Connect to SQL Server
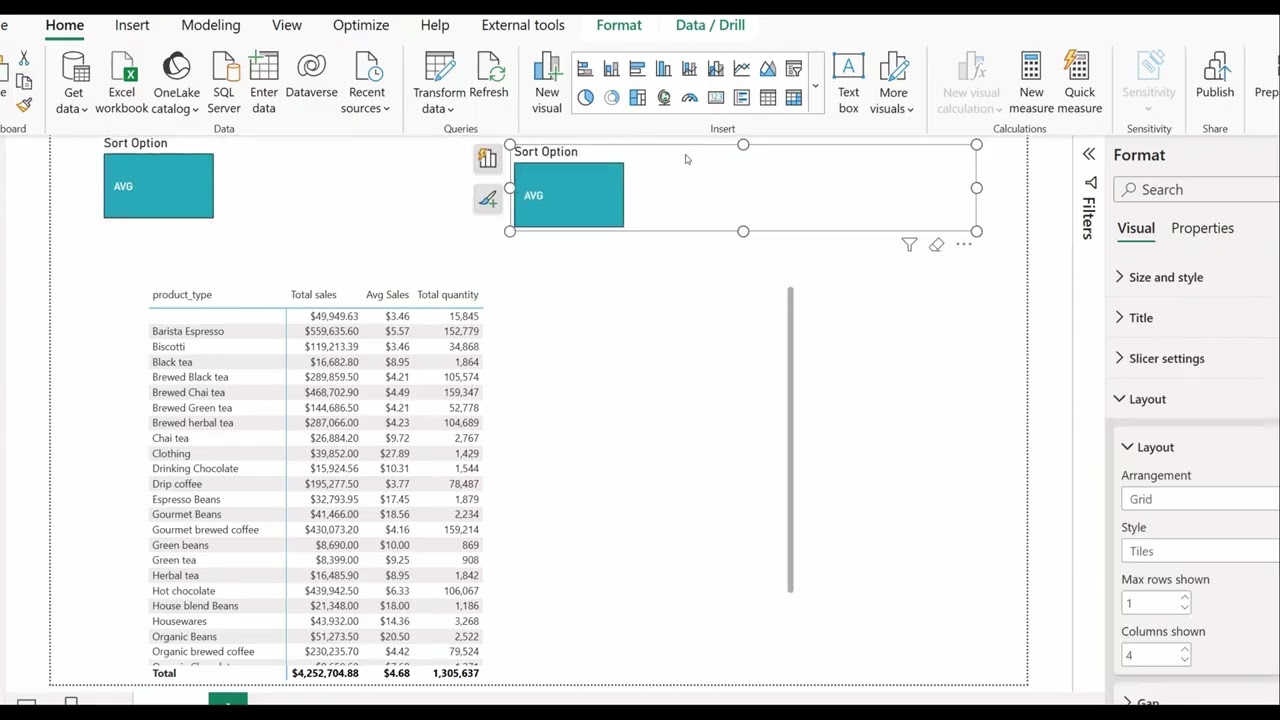 223,83
